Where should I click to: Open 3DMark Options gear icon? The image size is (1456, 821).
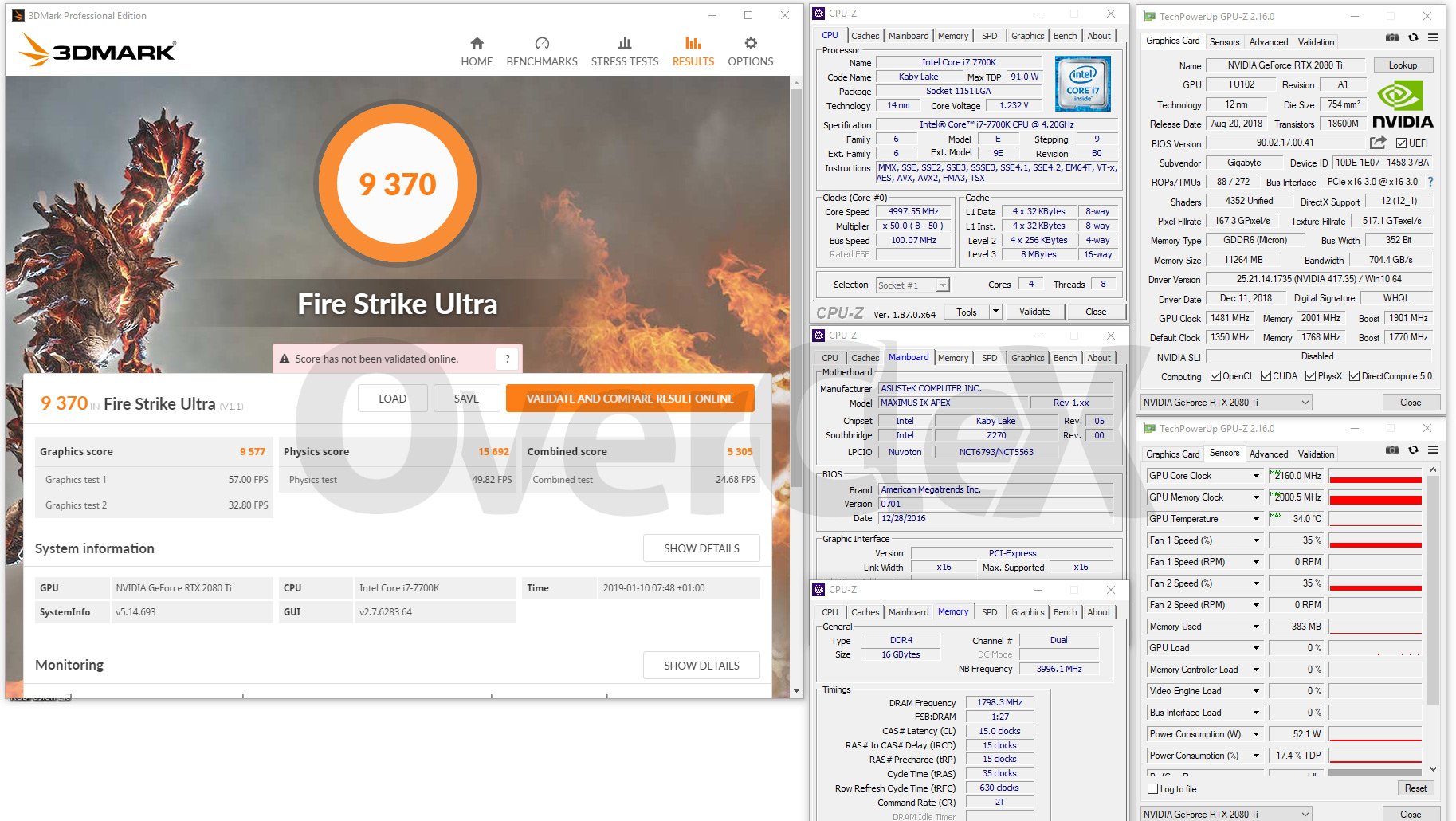pyautogui.click(x=750, y=44)
